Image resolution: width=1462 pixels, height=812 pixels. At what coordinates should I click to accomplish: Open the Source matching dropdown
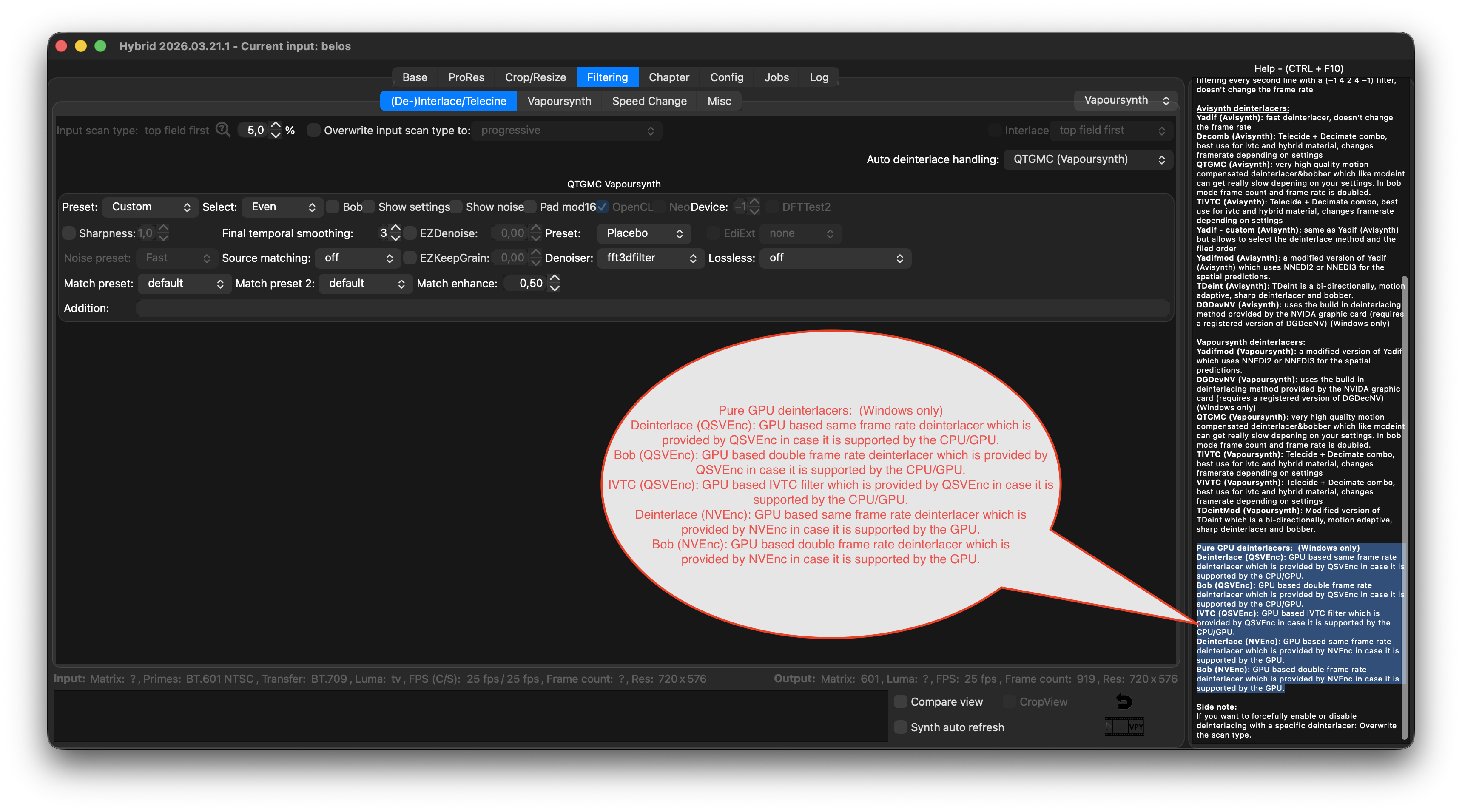(x=358, y=258)
